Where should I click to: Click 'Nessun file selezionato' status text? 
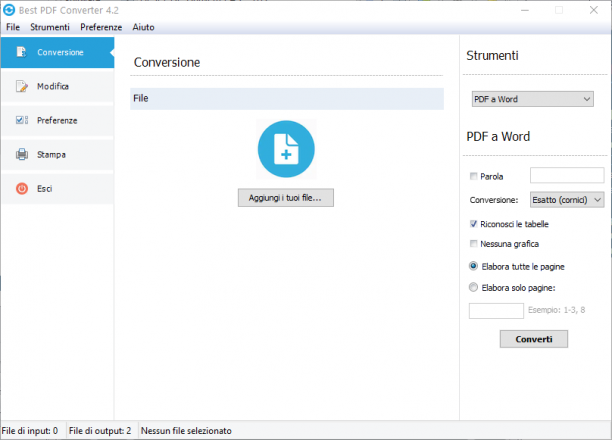point(186,431)
